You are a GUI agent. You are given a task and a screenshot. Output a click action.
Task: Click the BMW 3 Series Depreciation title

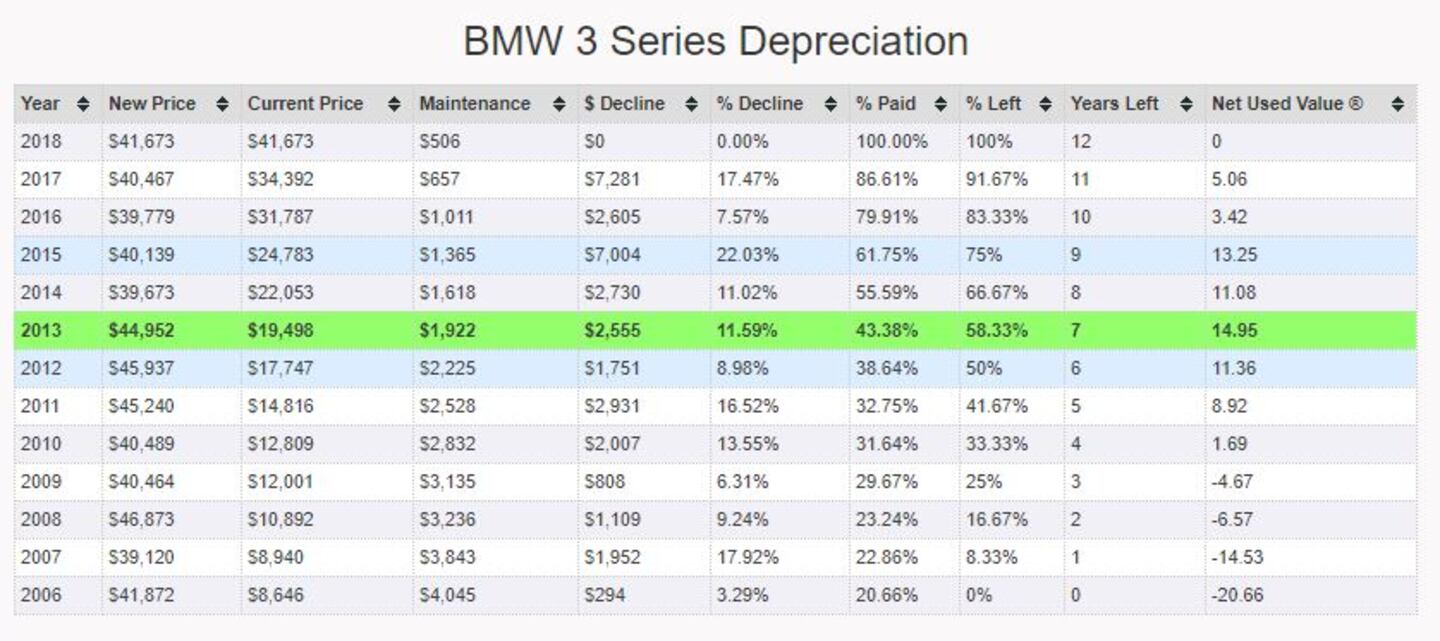pyautogui.click(x=716, y=42)
